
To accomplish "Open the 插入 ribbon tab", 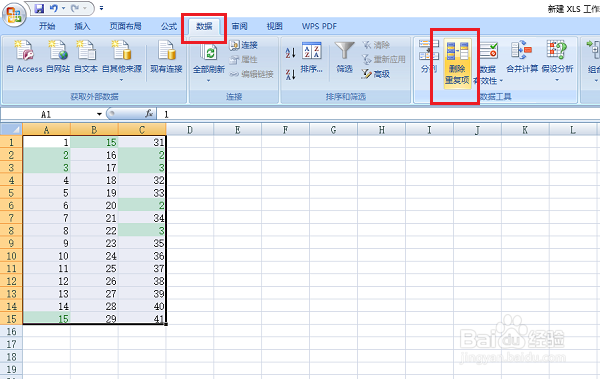I will (82, 26).
